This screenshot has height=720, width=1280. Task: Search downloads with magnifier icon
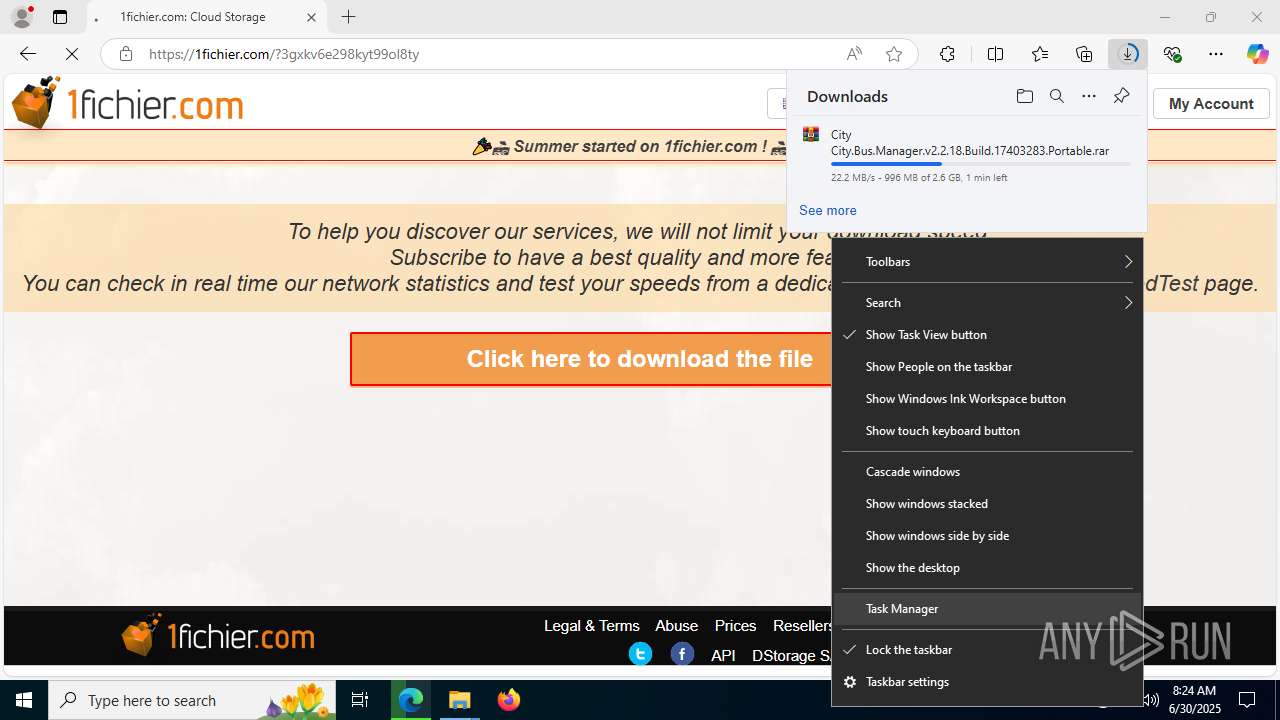(1056, 96)
